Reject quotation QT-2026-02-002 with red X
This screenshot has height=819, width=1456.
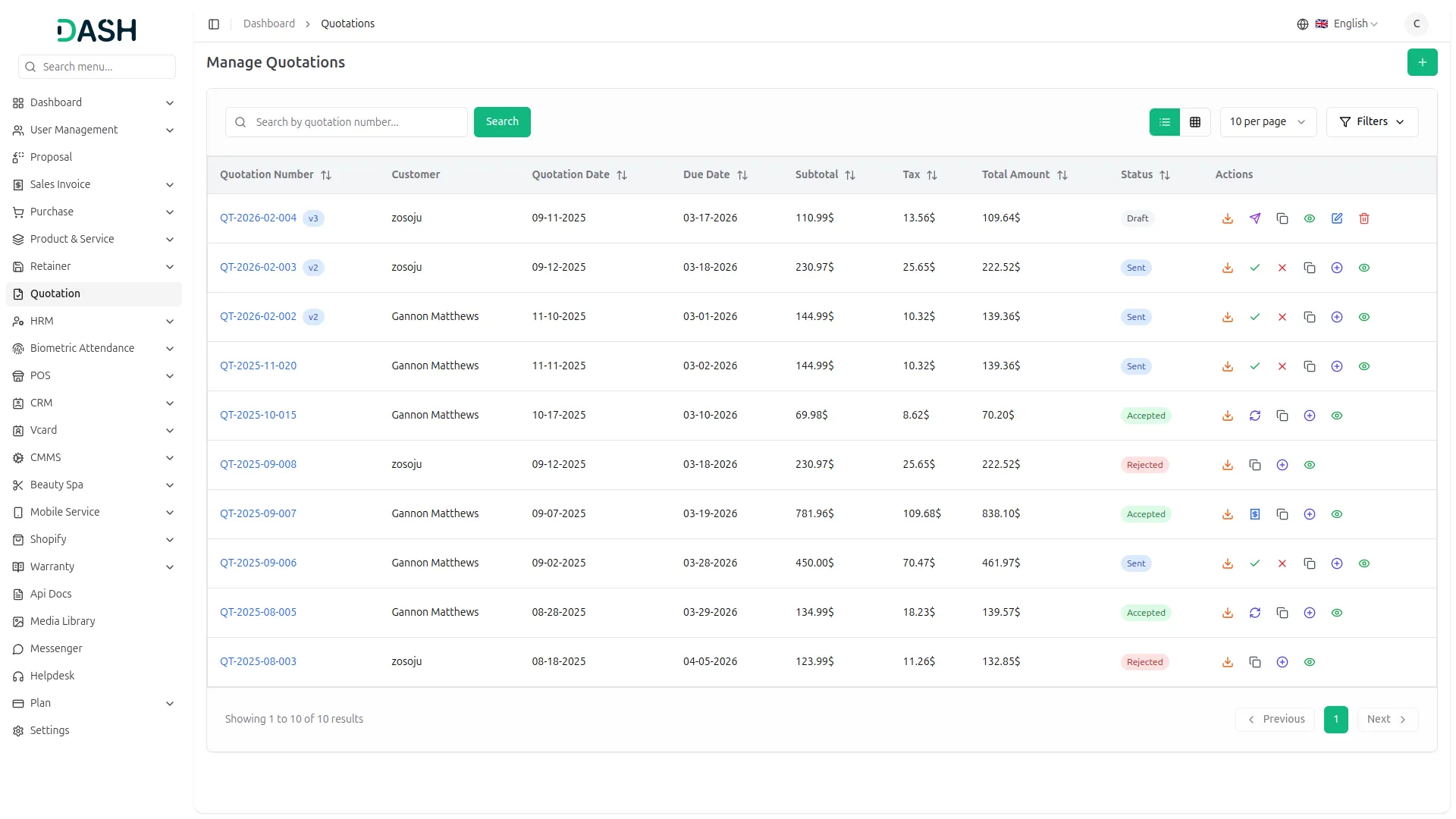[1282, 317]
